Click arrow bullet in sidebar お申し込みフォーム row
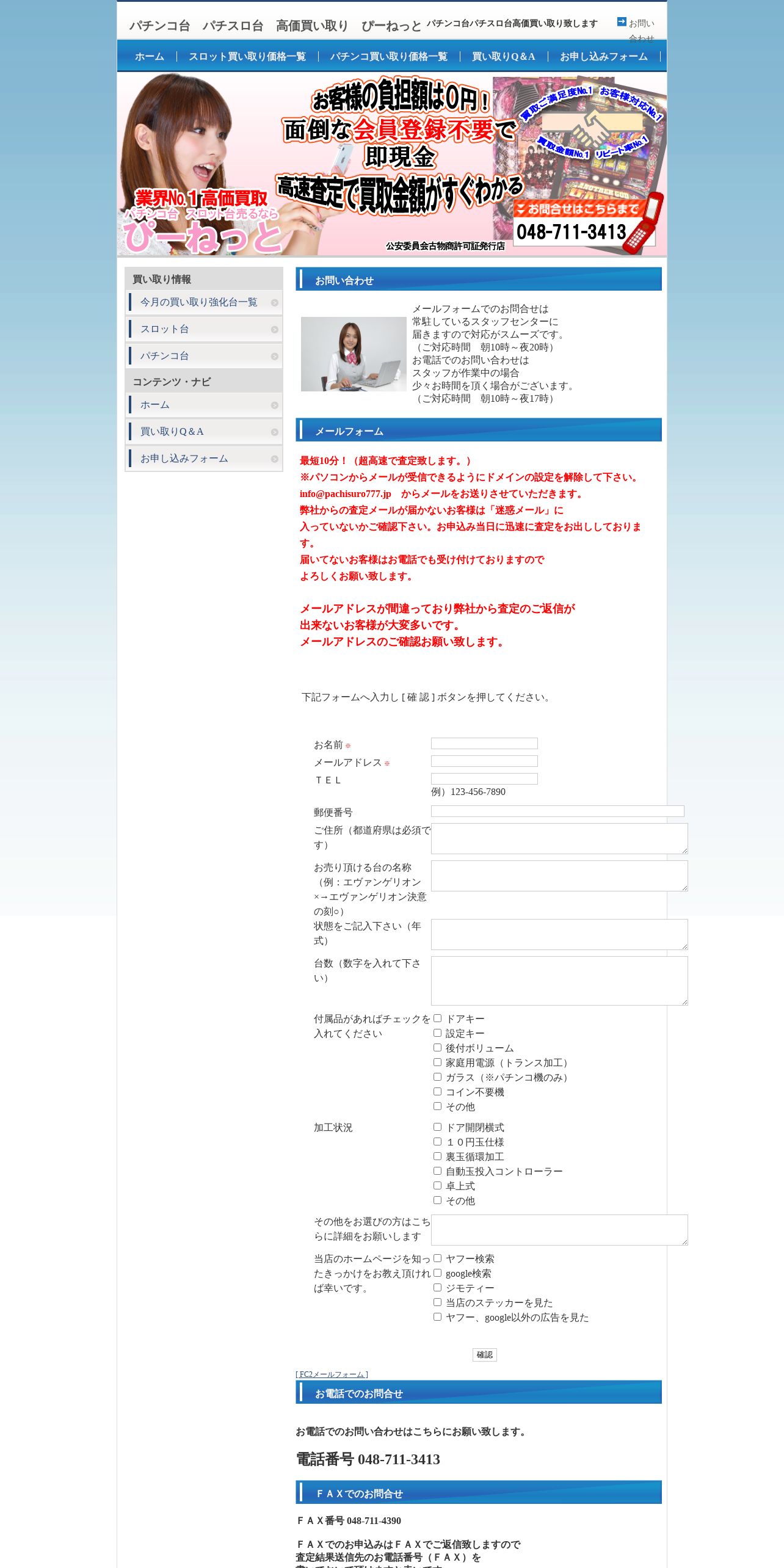 [275, 459]
